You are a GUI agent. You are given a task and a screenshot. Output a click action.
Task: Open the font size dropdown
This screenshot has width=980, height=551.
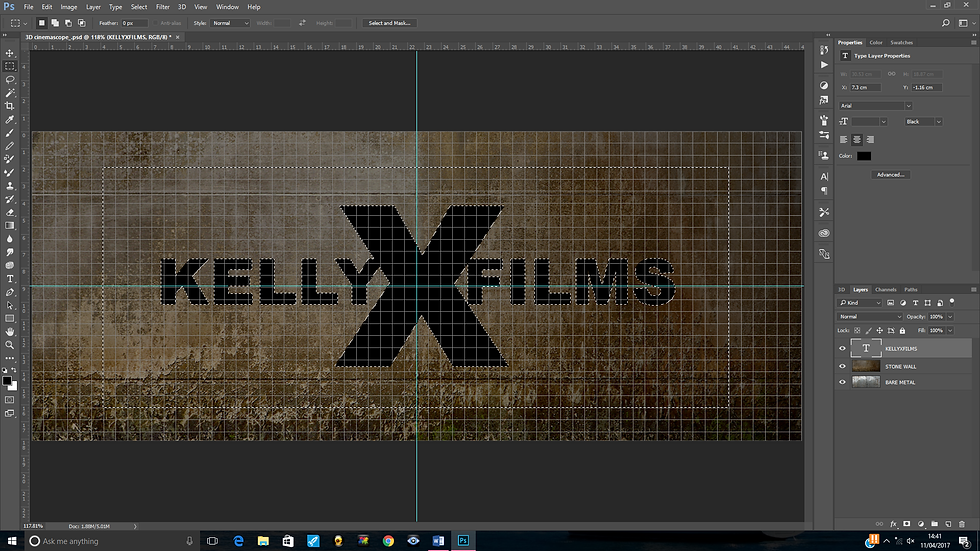pyautogui.click(x=883, y=122)
